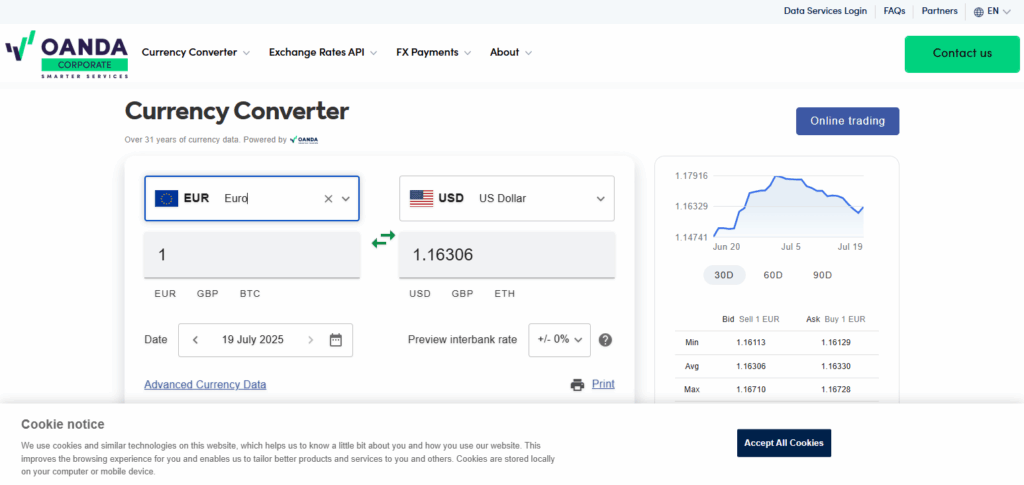1024x485 pixels.
Task: Choose ETH quick option under target amount
Action: (505, 294)
